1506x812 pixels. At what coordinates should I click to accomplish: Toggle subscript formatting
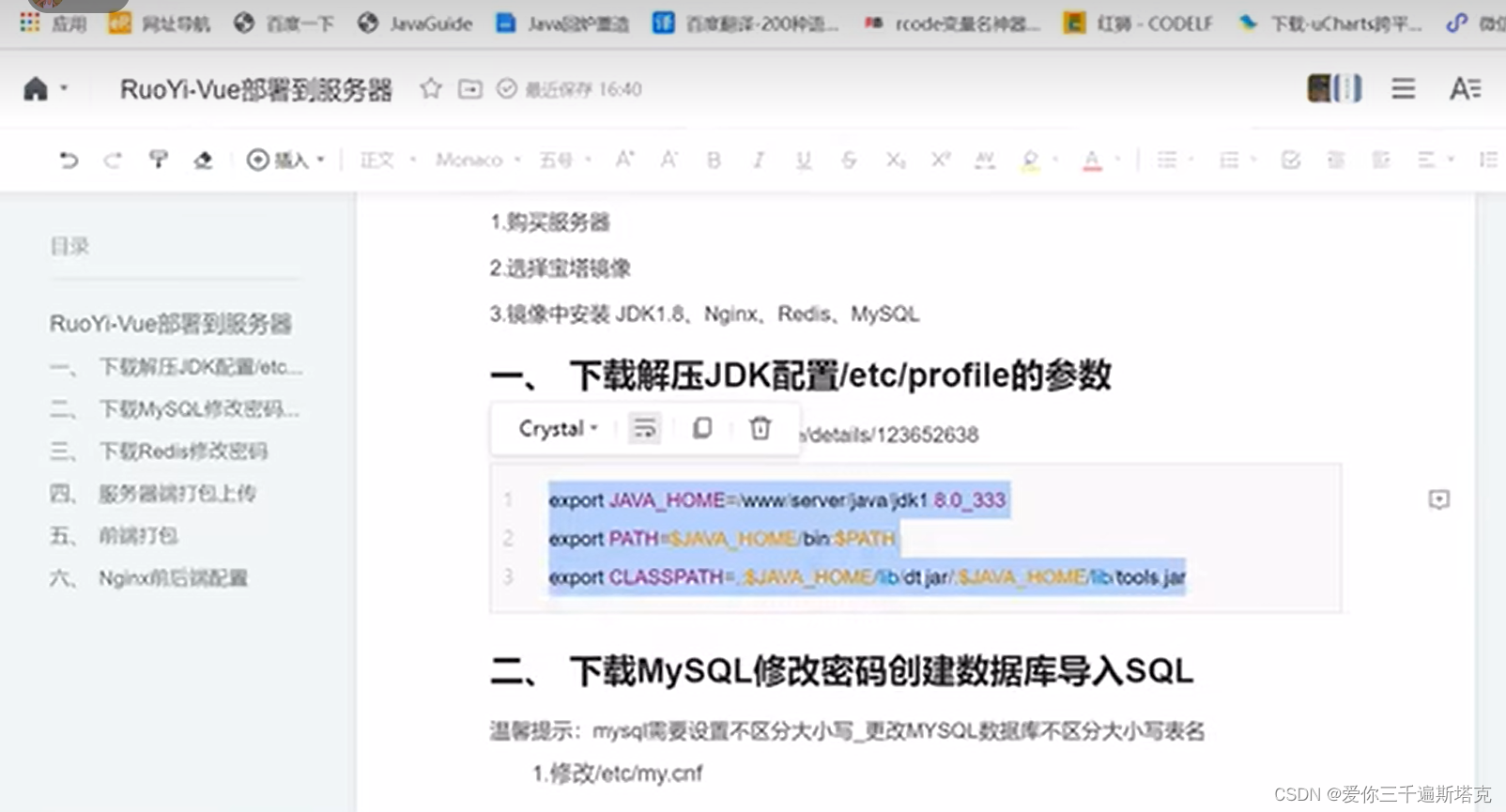(896, 160)
